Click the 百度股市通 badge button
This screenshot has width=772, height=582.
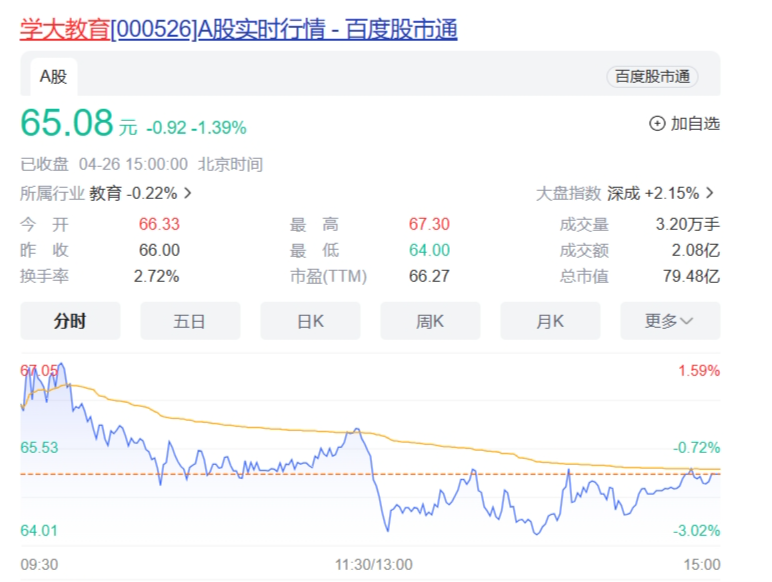[652, 77]
